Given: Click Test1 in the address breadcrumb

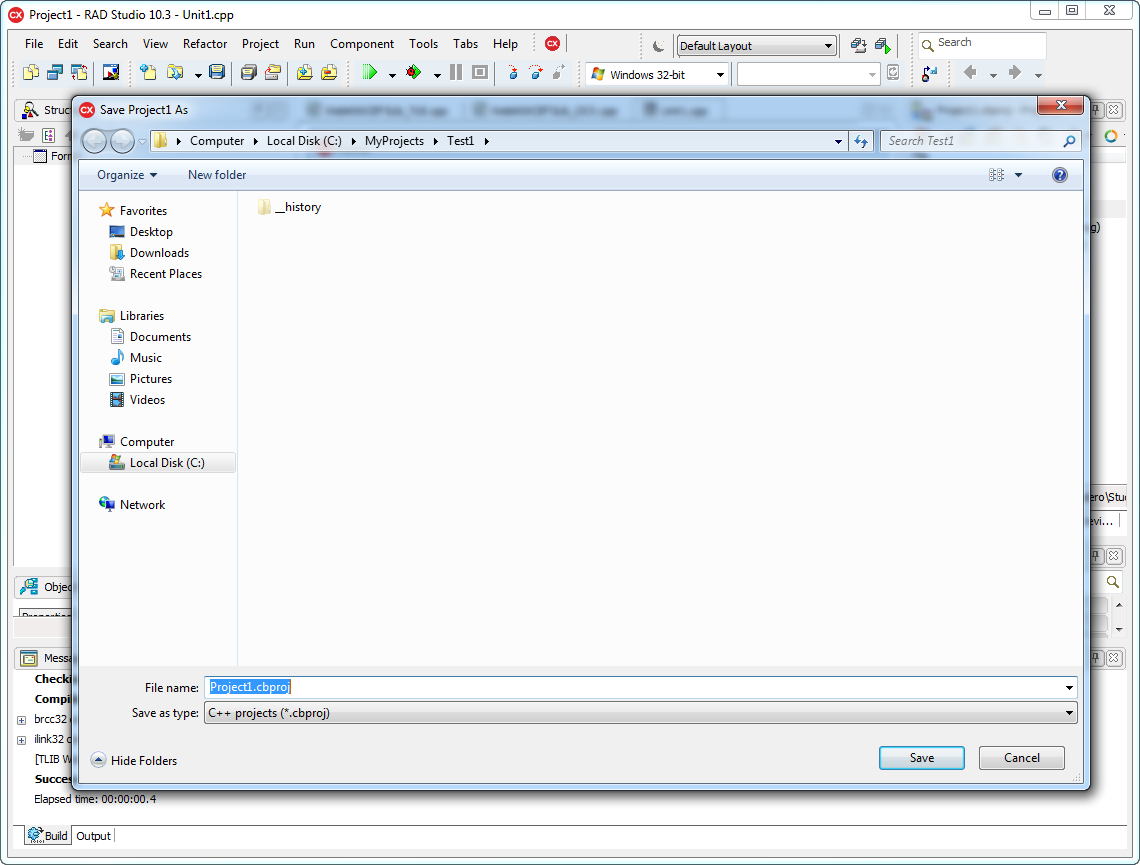Looking at the screenshot, I should 460,141.
